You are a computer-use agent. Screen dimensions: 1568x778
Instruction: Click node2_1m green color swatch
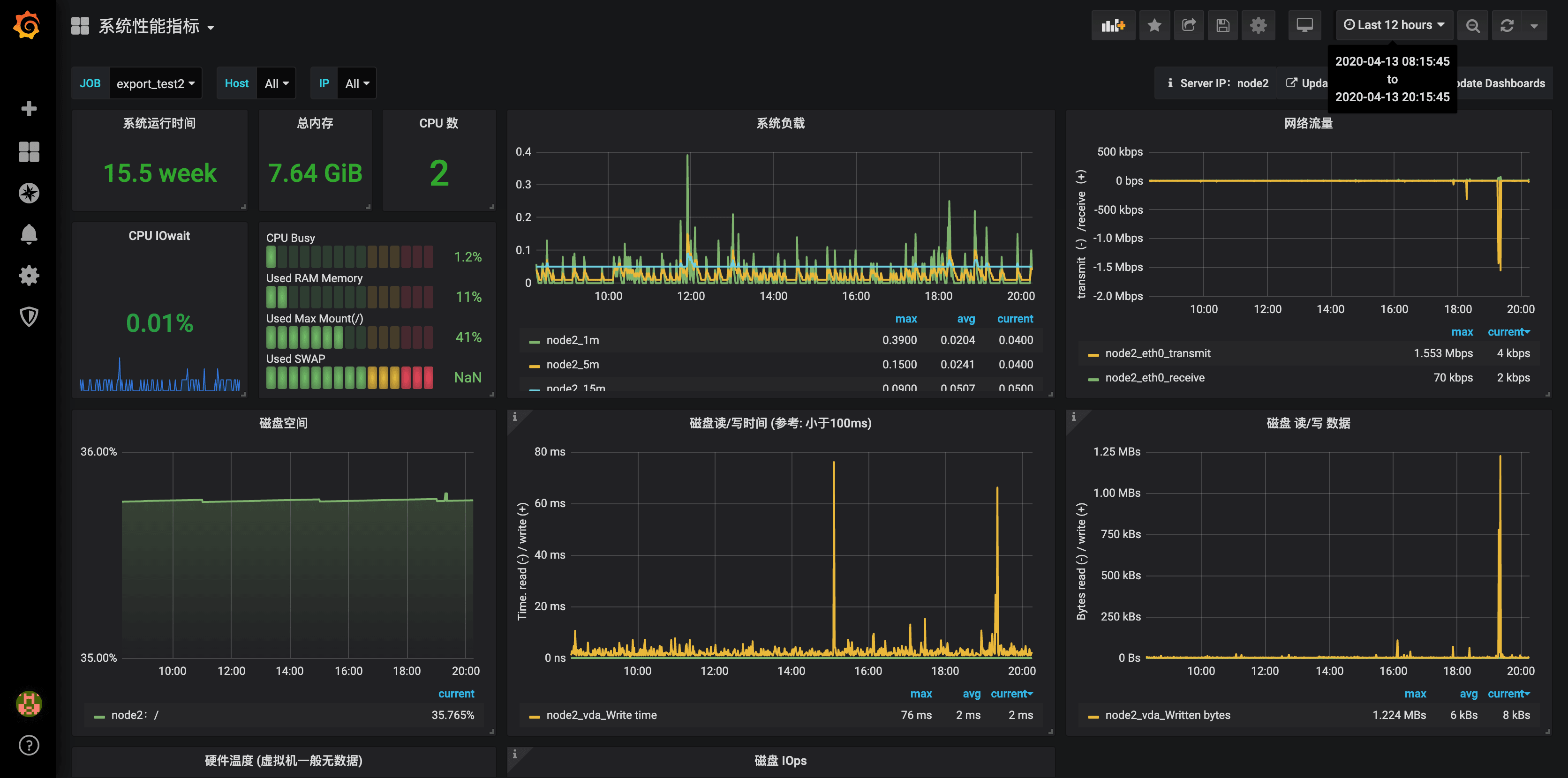point(535,342)
